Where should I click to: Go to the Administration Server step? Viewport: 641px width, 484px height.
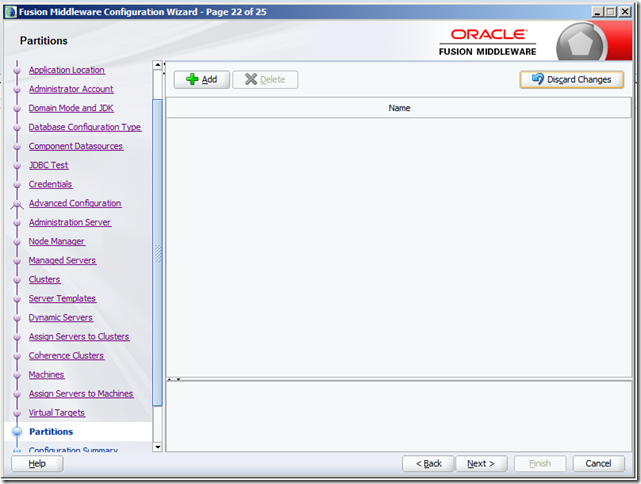(70, 222)
